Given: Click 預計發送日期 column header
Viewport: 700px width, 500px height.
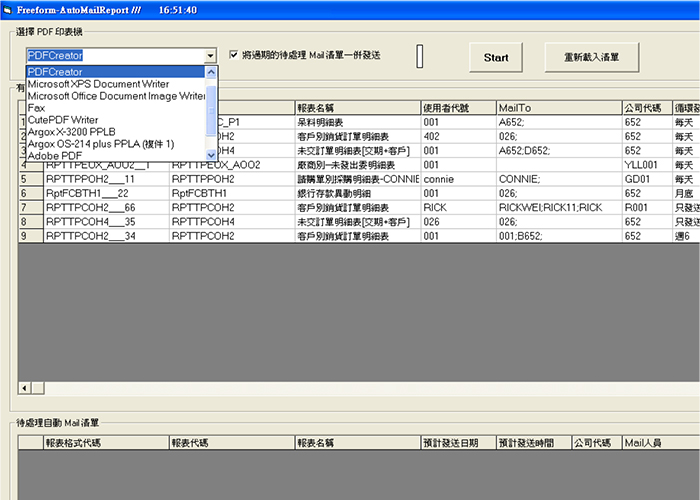Looking at the screenshot, I should (458, 443).
